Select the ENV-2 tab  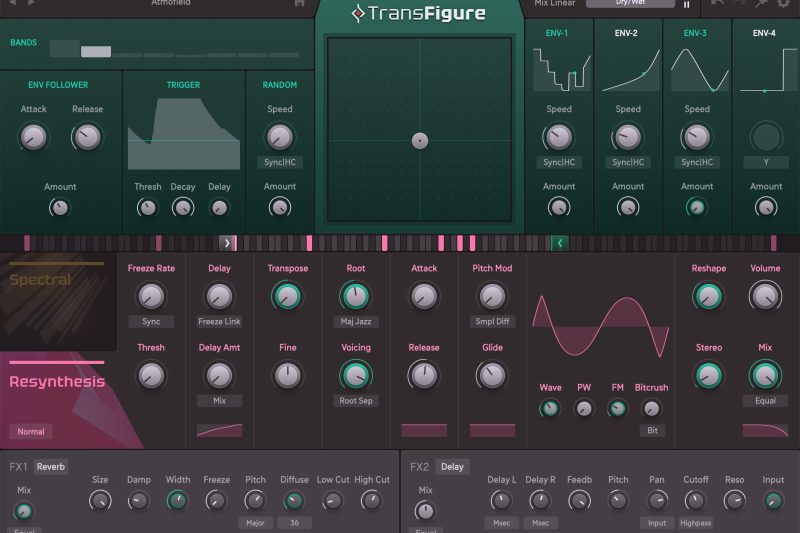click(x=626, y=33)
